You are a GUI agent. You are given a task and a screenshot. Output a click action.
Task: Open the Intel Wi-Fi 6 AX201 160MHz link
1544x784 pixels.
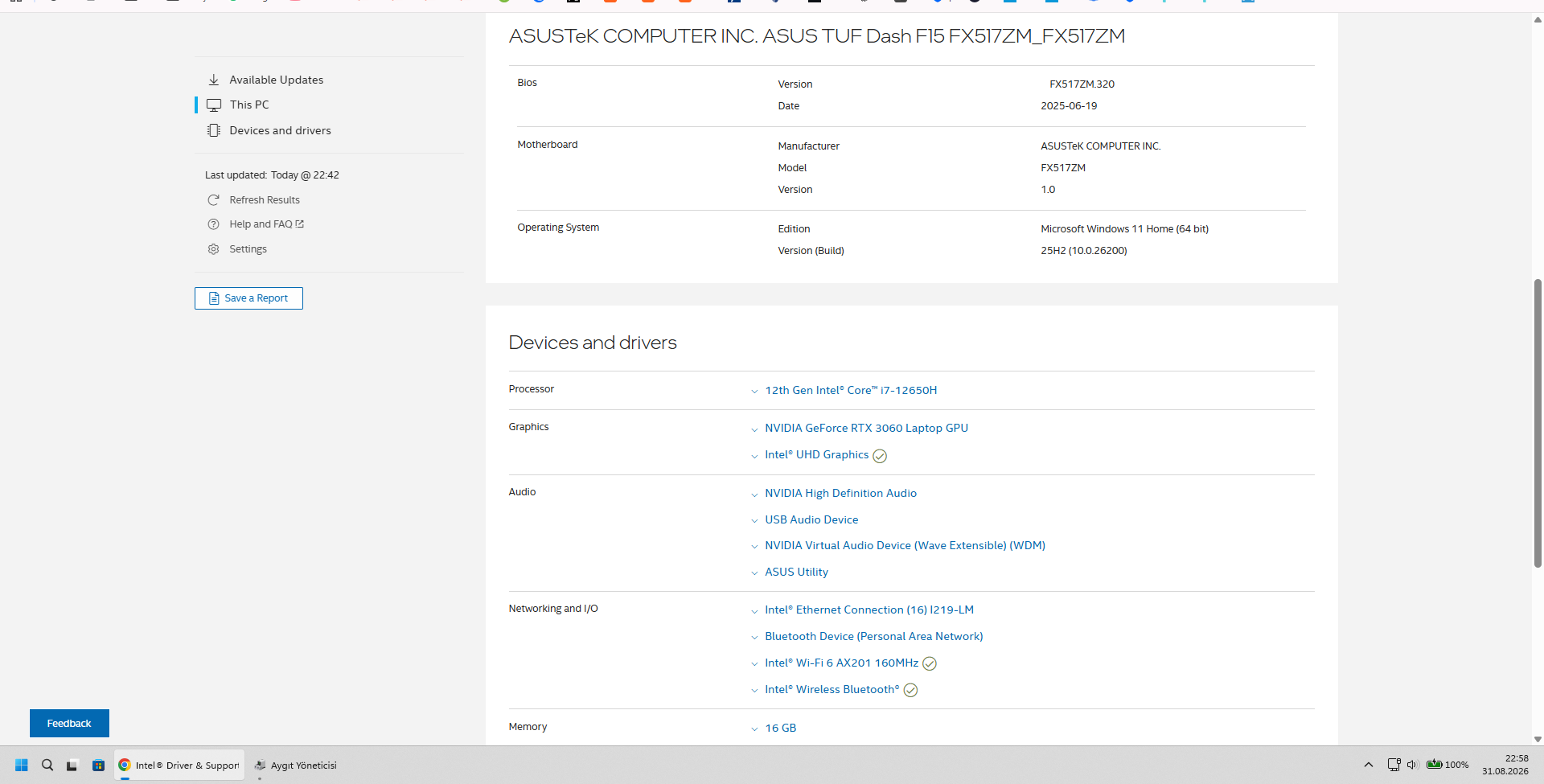[841, 663]
